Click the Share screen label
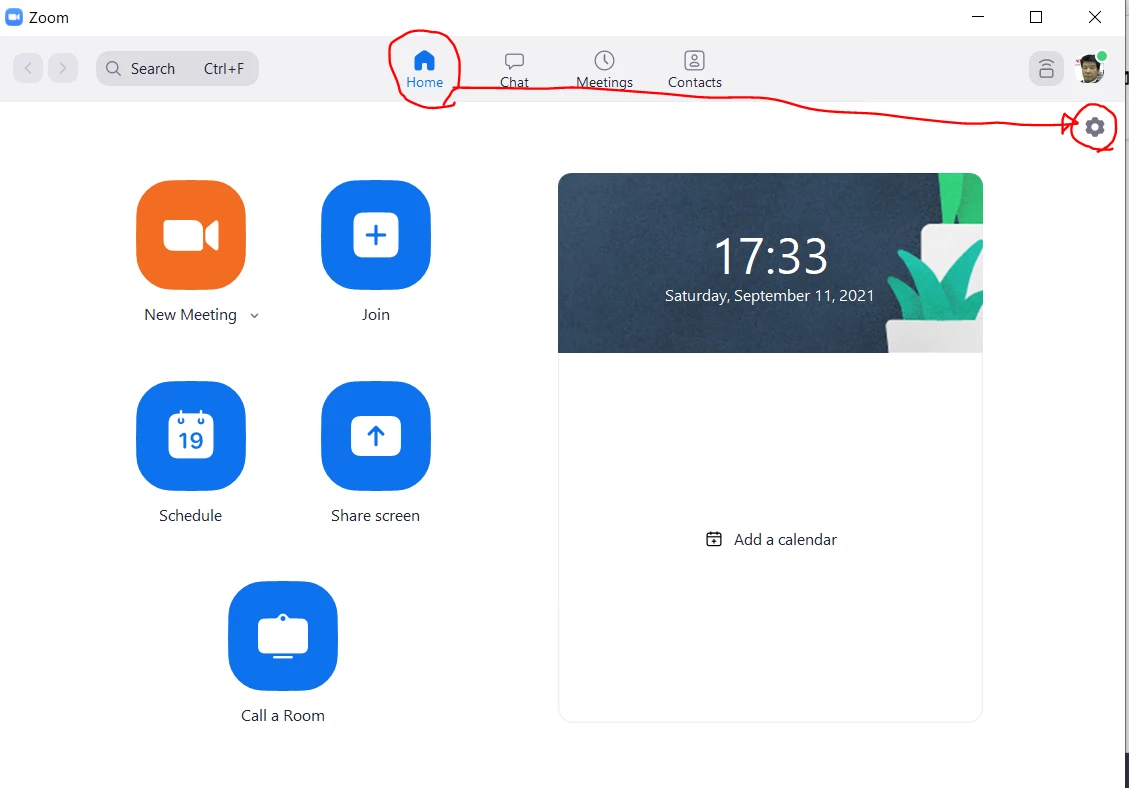Image resolution: width=1129 pixels, height=788 pixels. (x=375, y=516)
